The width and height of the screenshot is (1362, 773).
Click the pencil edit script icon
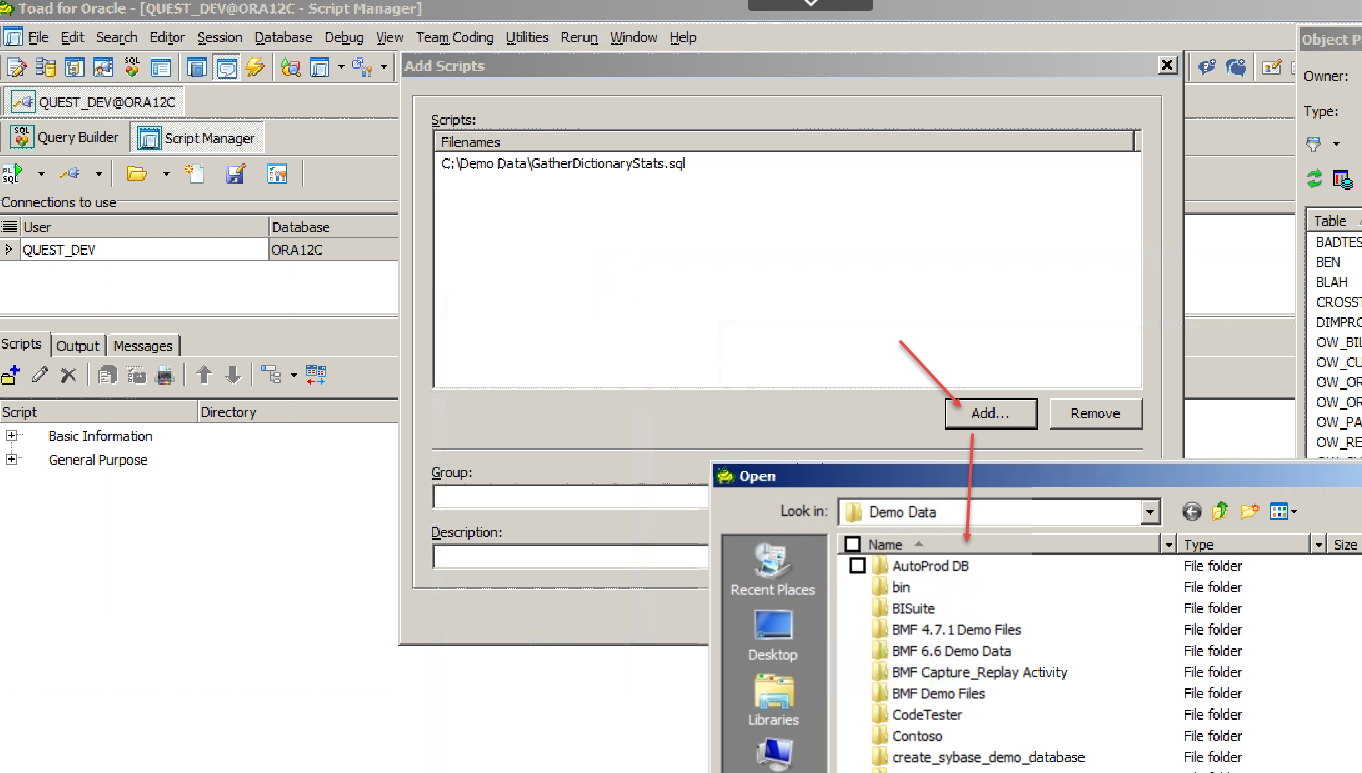(40, 375)
